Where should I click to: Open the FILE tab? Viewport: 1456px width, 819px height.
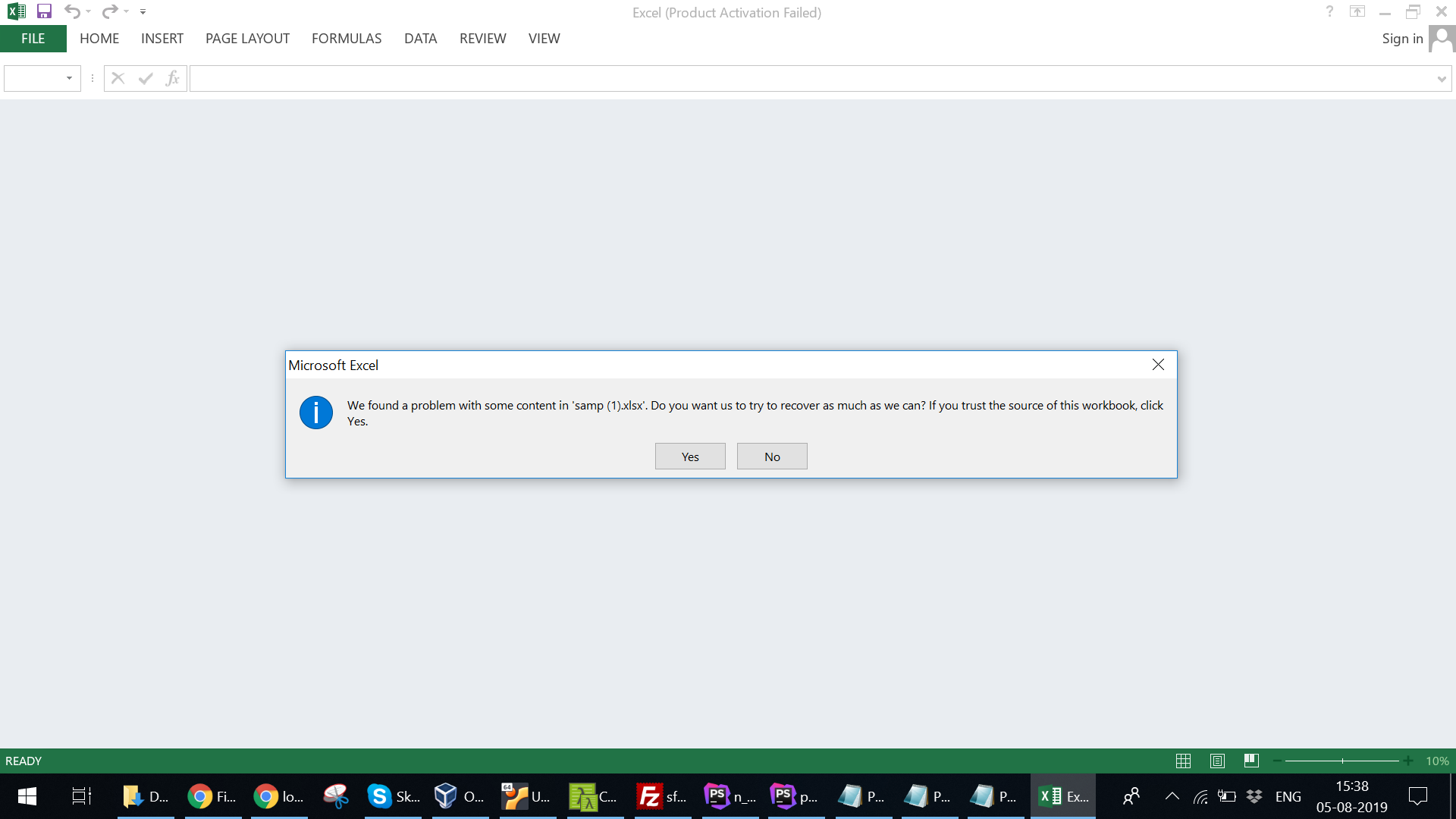[33, 39]
